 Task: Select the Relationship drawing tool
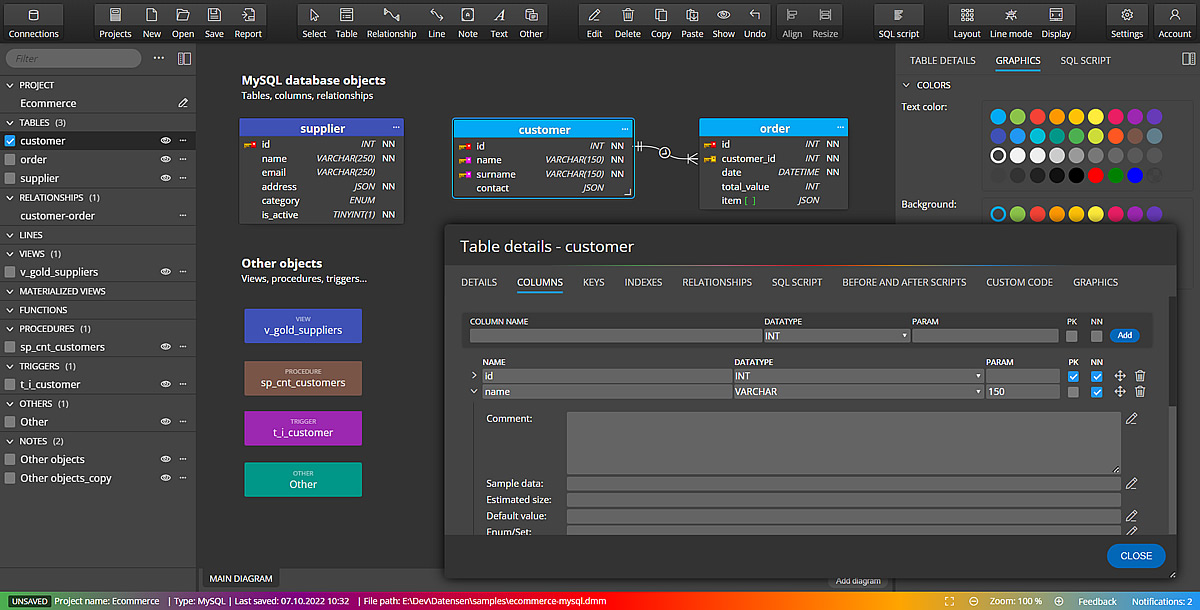[391, 15]
